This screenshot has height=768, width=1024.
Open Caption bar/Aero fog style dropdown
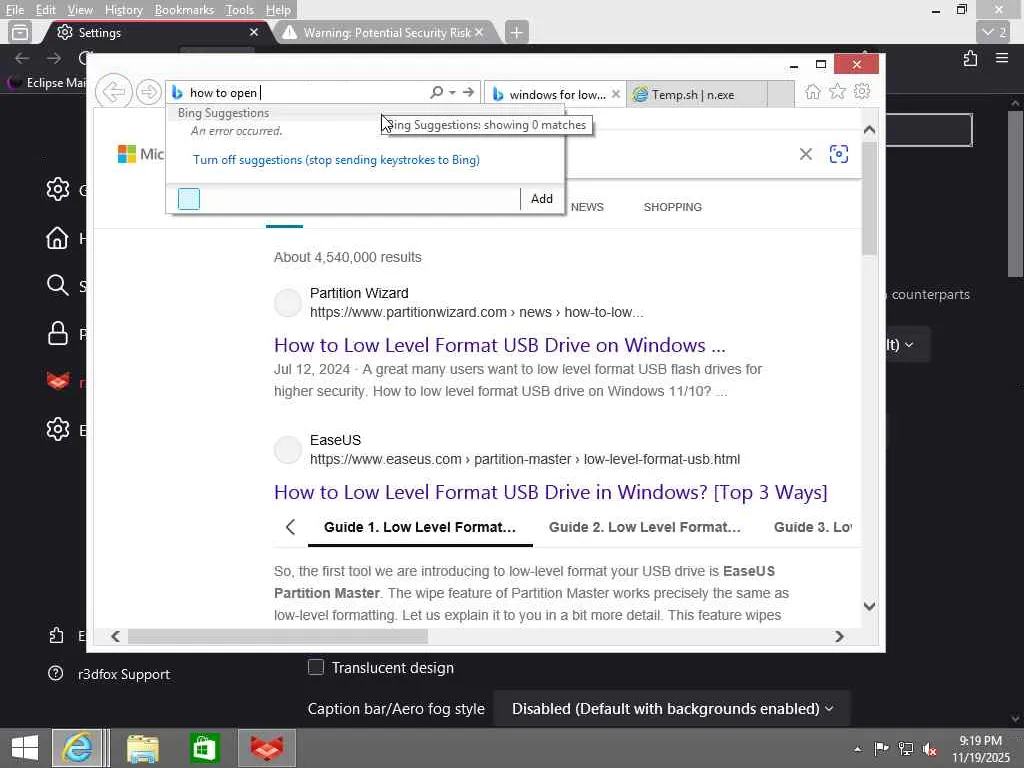[672, 709]
